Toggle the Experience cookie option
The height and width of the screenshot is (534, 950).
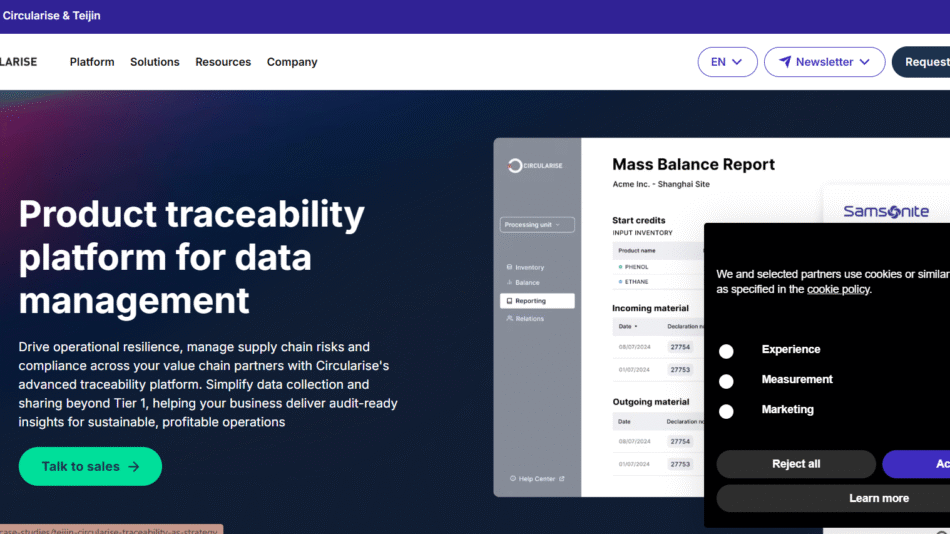click(726, 351)
